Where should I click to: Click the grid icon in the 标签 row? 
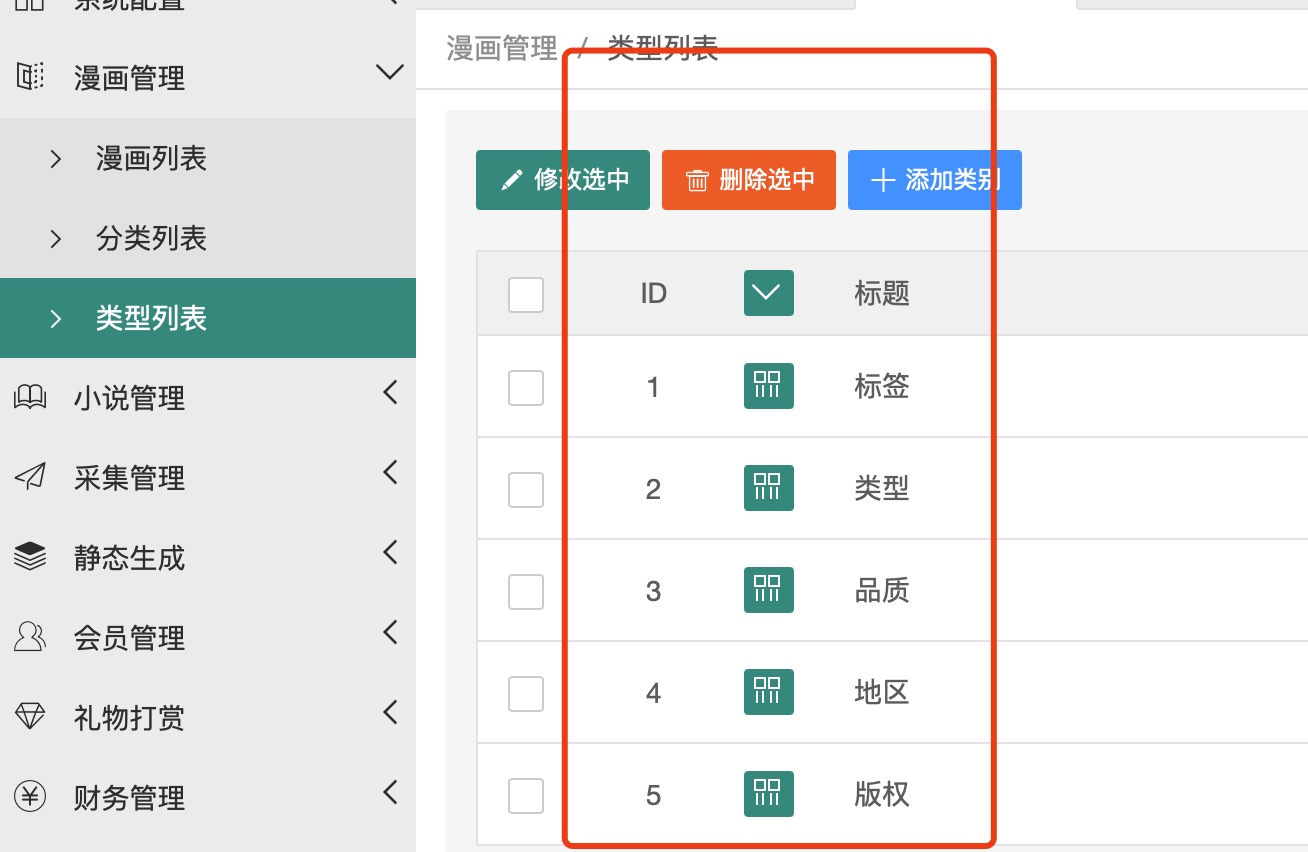click(x=768, y=386)
